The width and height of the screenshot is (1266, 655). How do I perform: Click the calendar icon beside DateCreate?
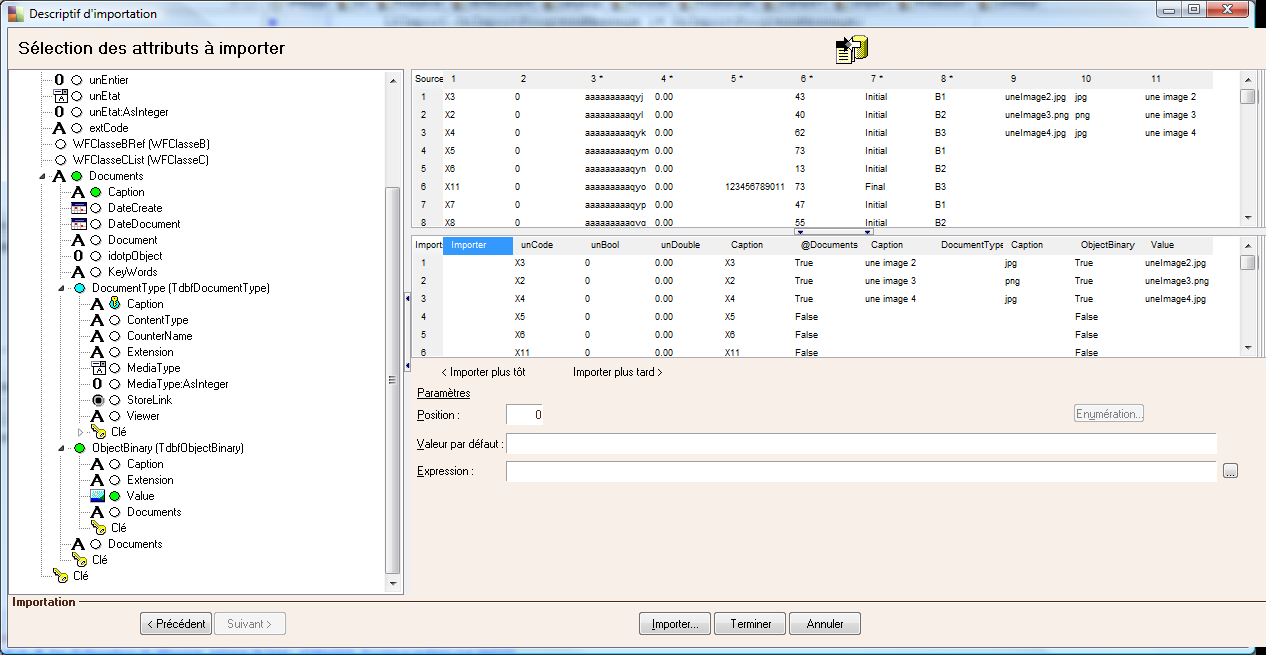pyautogui.click(x=78, y=208)
